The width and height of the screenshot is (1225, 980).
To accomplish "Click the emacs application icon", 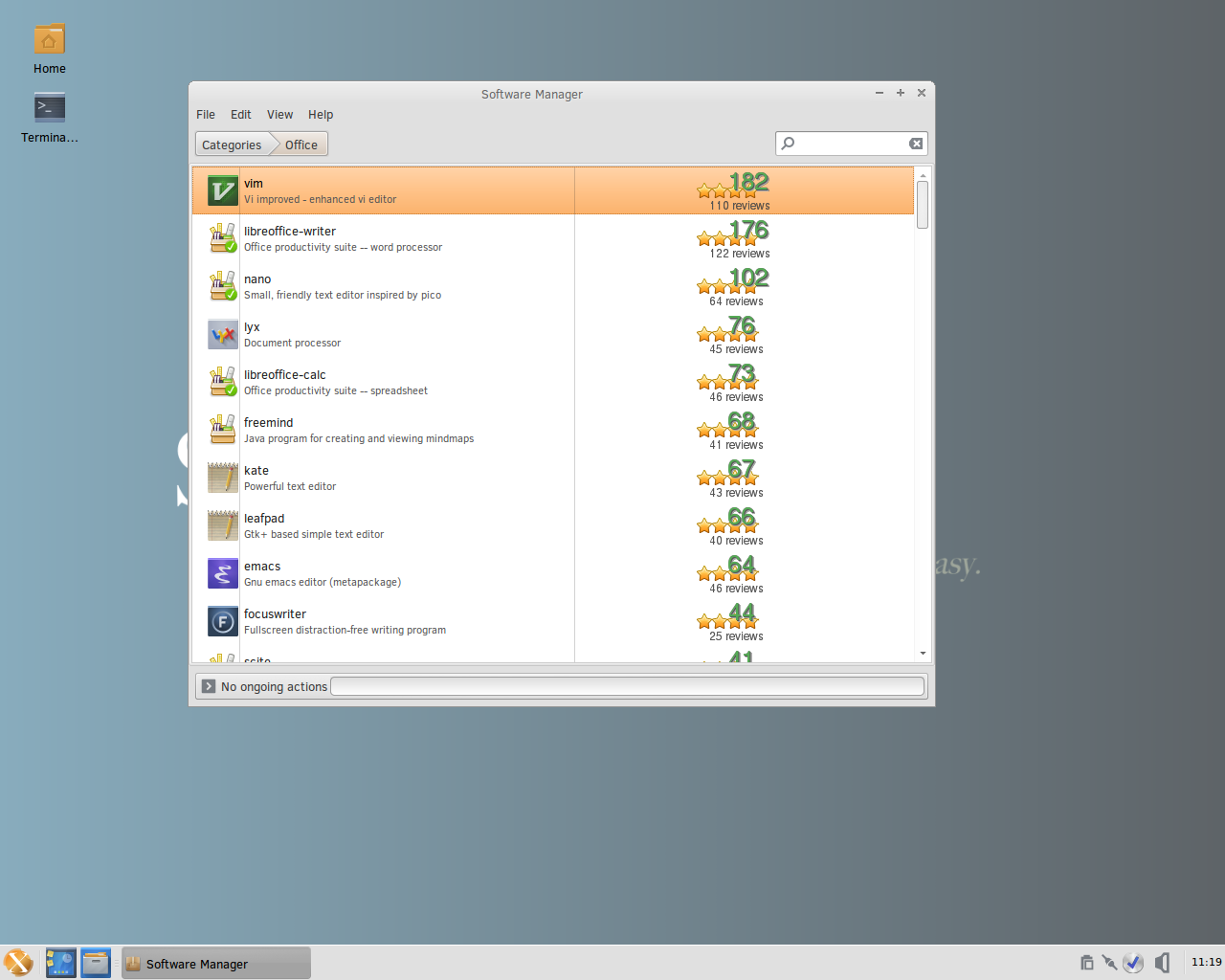I will [222, 573].
